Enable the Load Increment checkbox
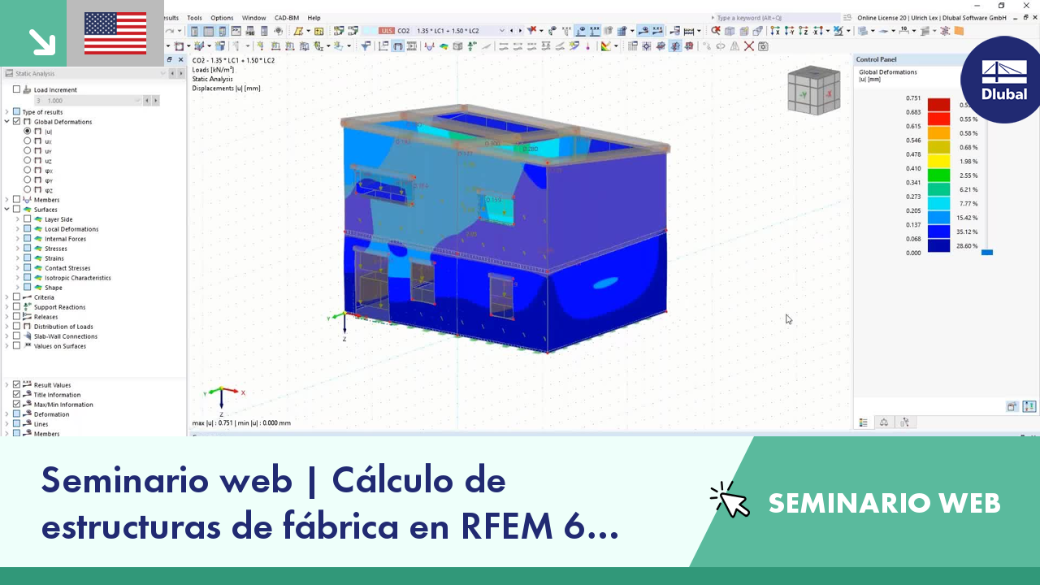Screen dimensions: 1040x585 [x=17, y=90]
